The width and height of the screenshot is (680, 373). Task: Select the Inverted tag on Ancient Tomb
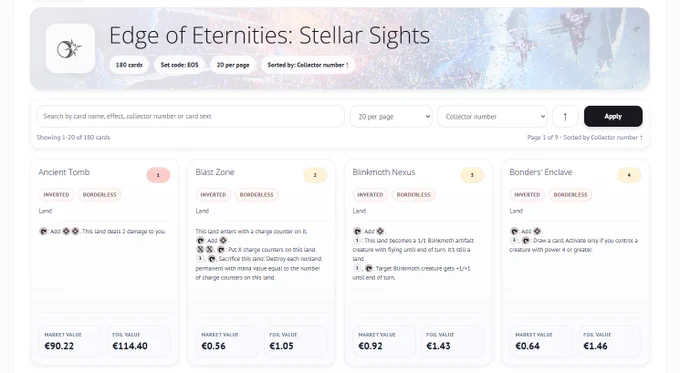click(x=56, y=195)
